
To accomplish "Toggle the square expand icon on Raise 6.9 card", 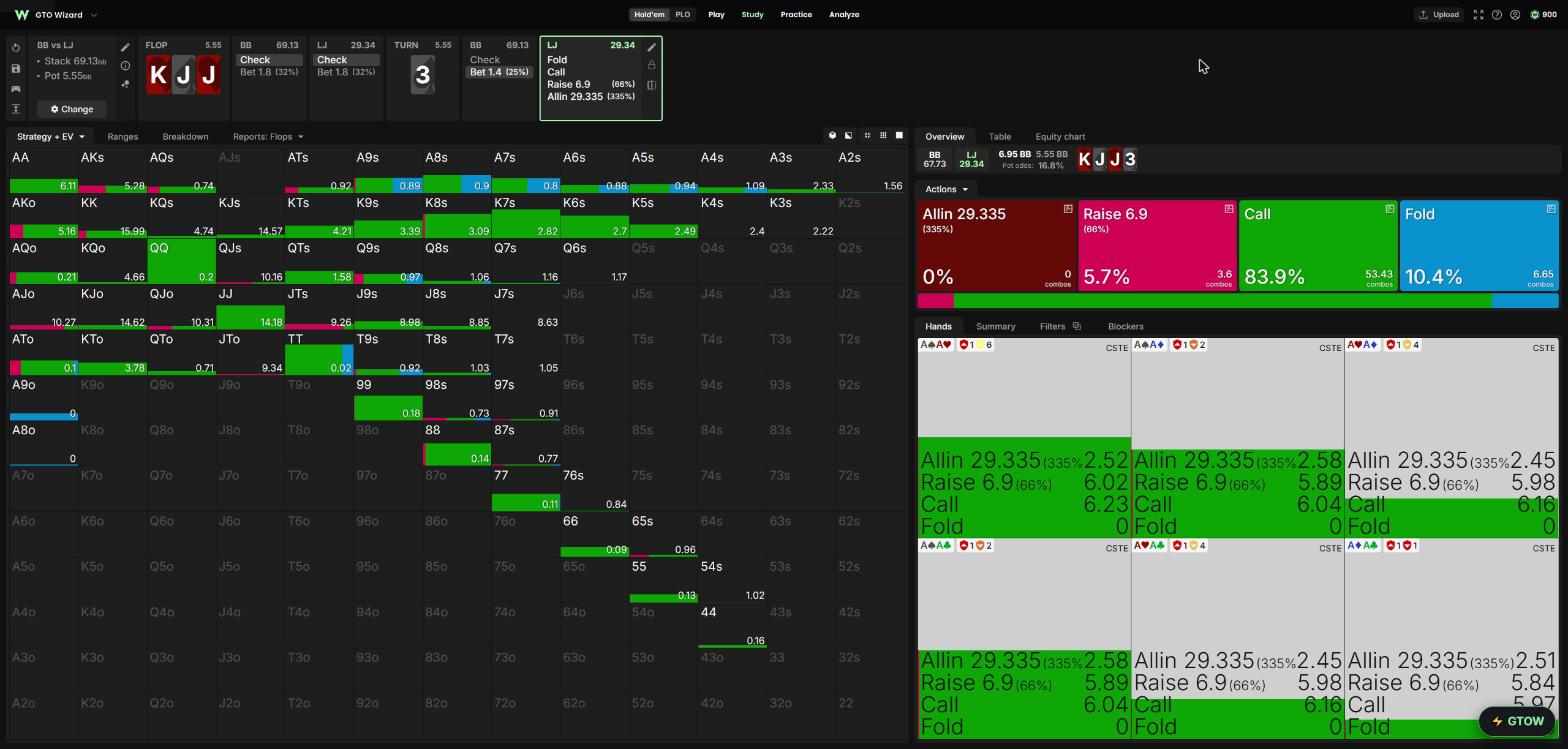I will 1229,209.
